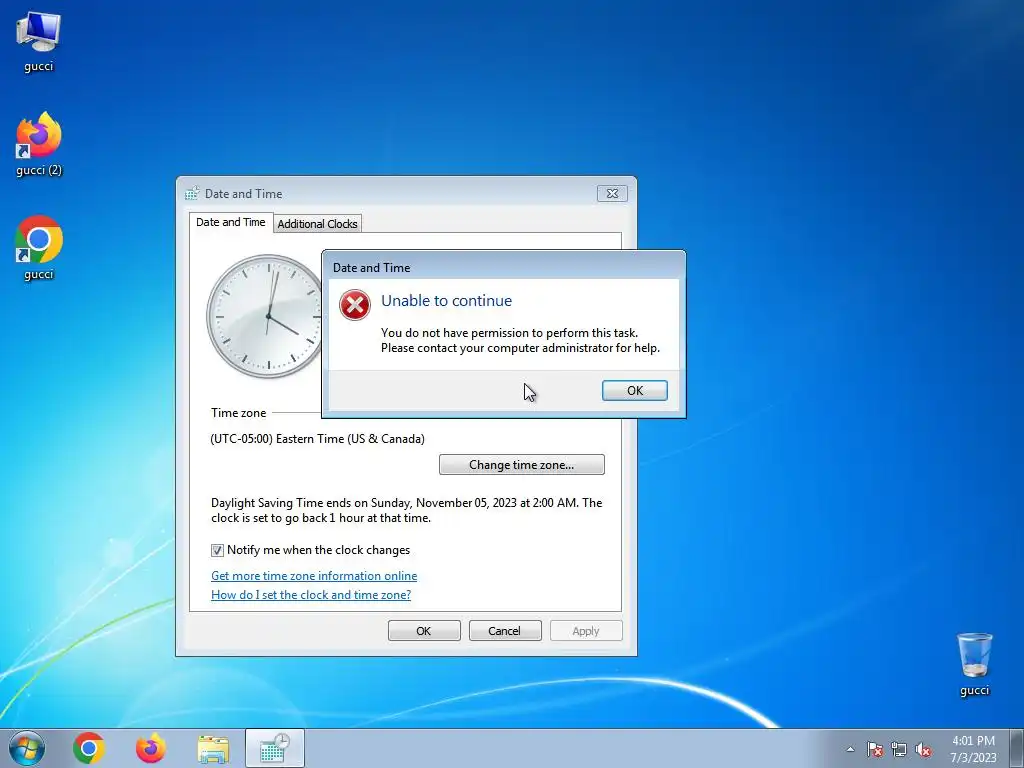The height and width of the screenshot is (768, 1024).
Task: Click the disabled Apply button
Action: pos(586,631)
